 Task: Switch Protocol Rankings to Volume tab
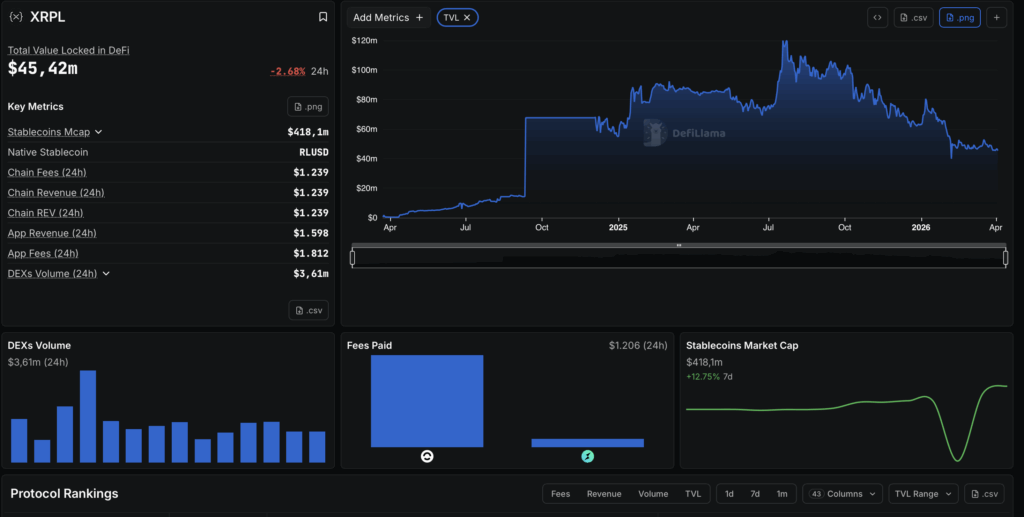point(653,494)
